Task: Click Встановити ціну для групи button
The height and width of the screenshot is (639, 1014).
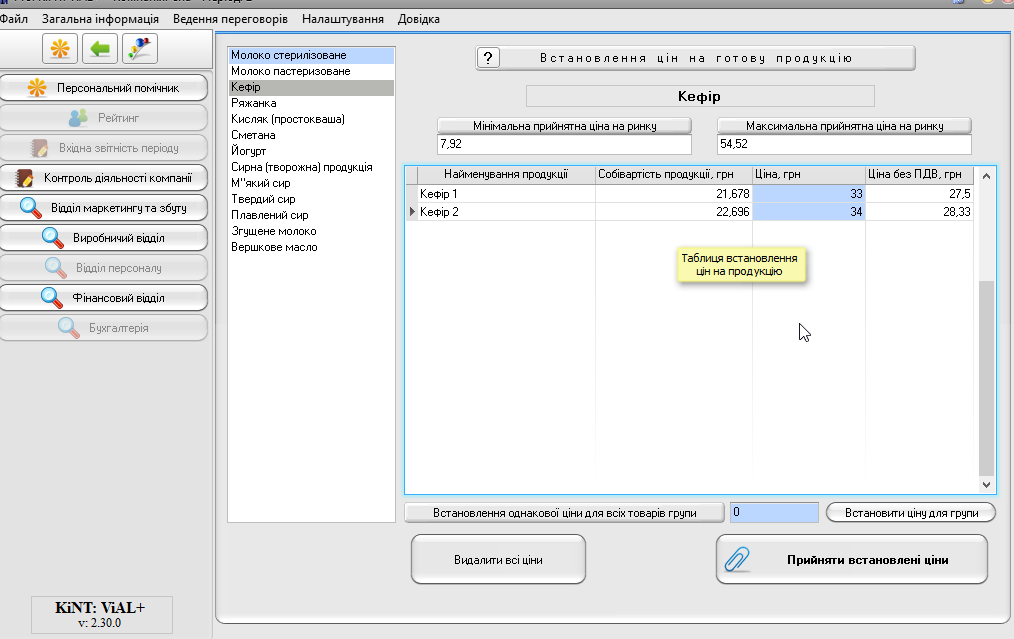Action: click(911, 513)
